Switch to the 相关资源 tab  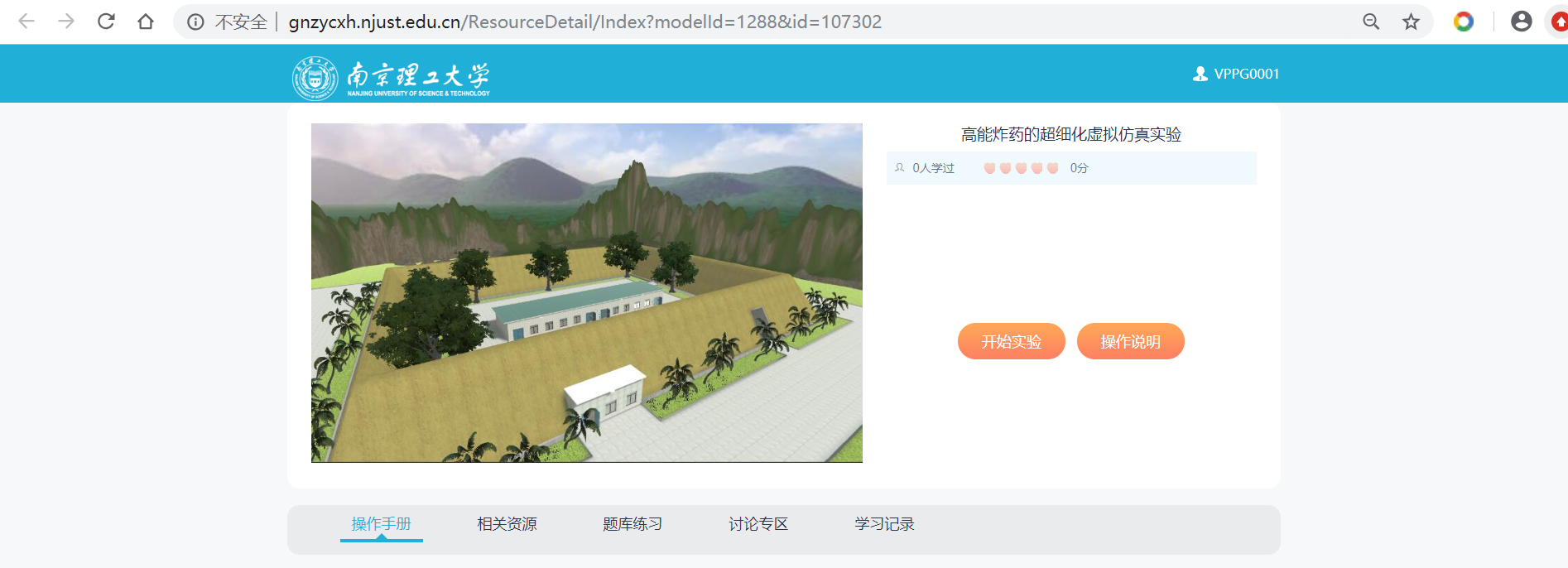(507, 524)
